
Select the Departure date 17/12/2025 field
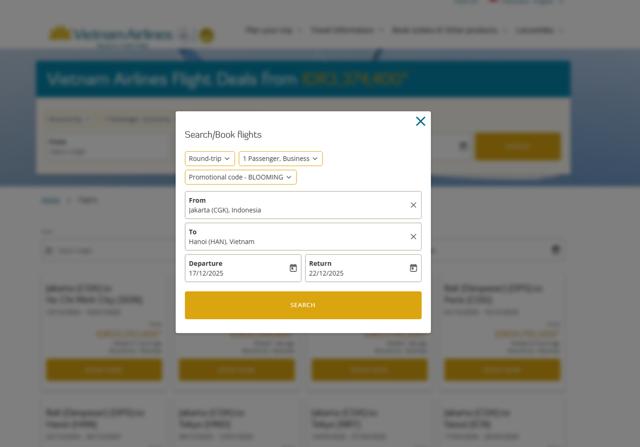(243, 268)
